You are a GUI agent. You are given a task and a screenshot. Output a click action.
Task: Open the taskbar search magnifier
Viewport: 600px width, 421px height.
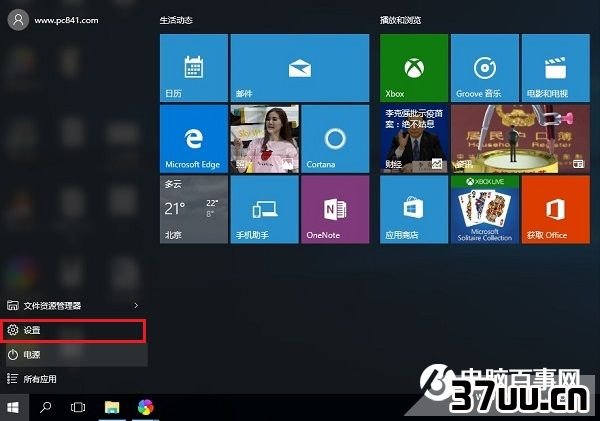tap(46, 408)
